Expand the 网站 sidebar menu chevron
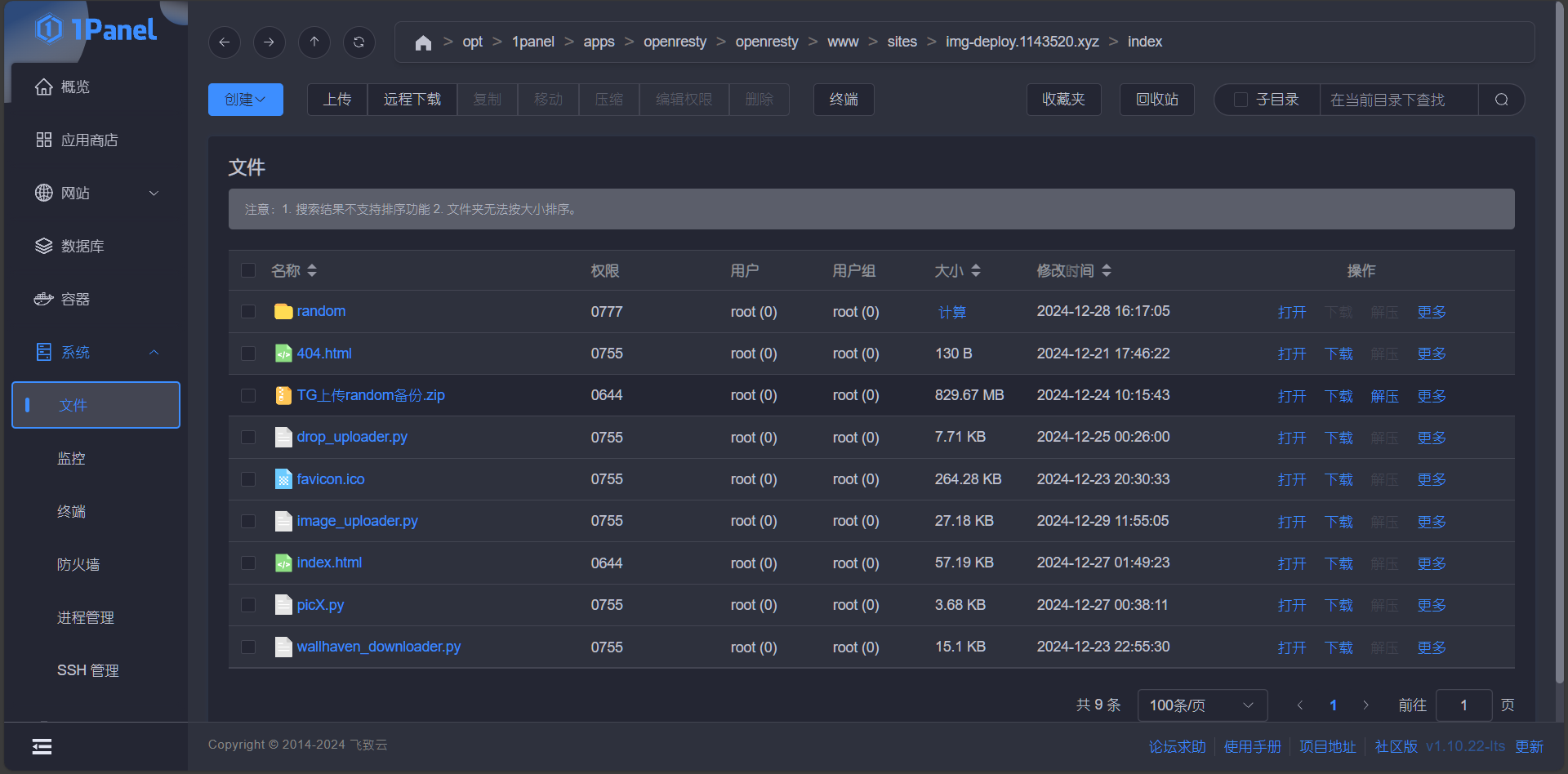1568x774 pixels. click(x=154, y=193)
